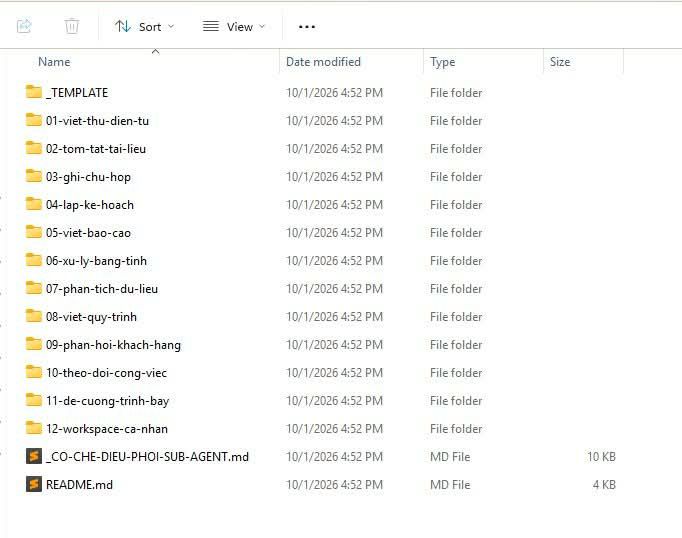Click the 07-phan-tich-du-lieu name
Image resolution: width=682 pixels, height=538 pixels.
coord(102,289)
